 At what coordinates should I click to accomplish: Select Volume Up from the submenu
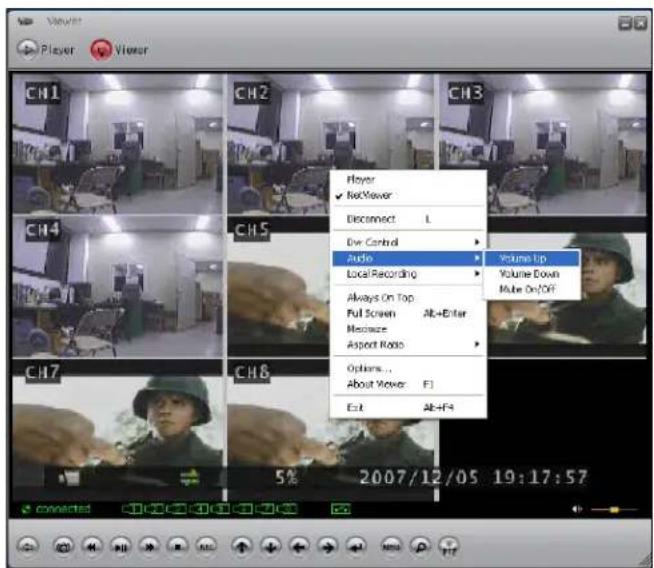coord(522,258)
